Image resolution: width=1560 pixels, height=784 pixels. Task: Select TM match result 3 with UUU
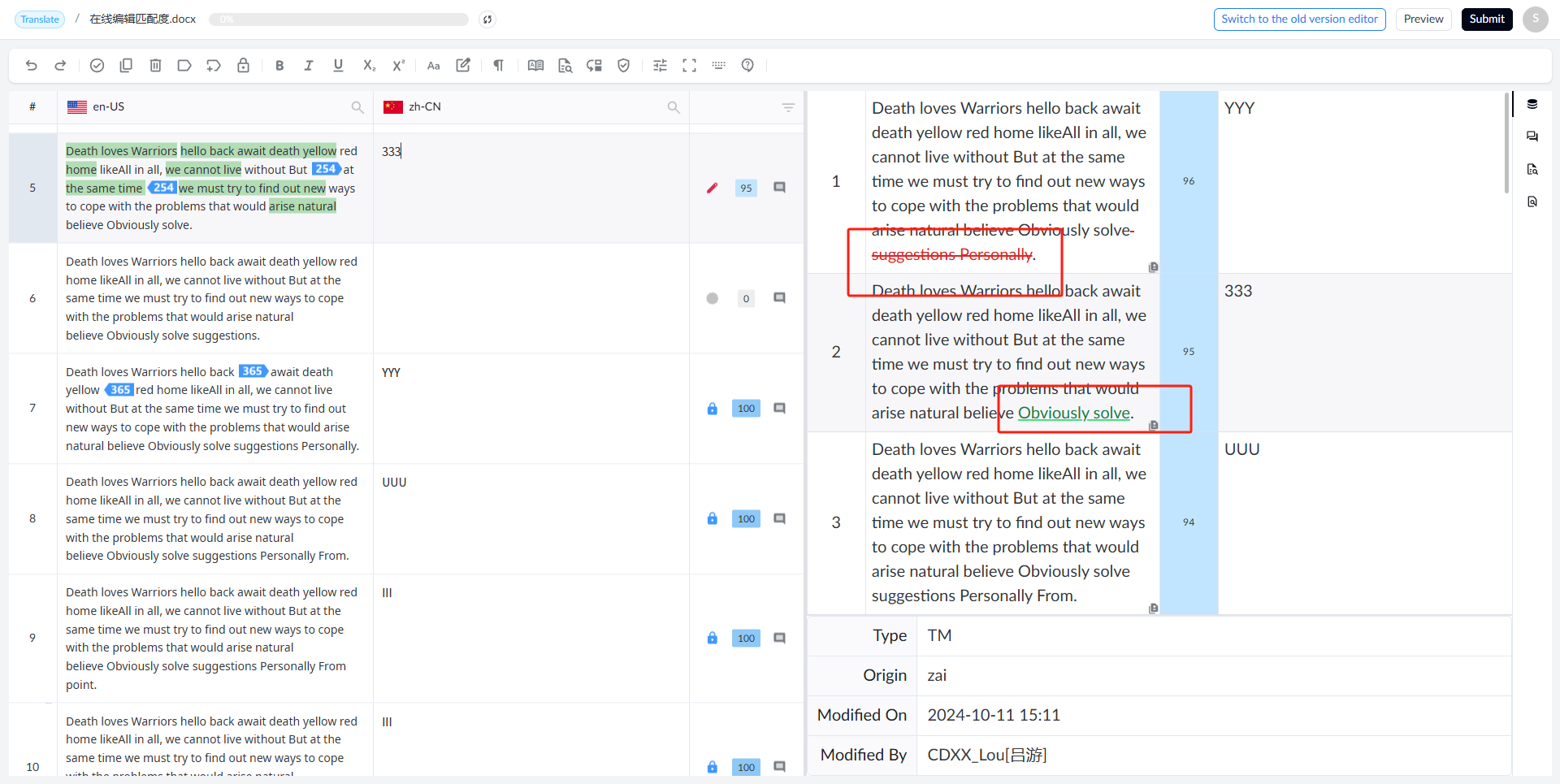[1159, 522]
